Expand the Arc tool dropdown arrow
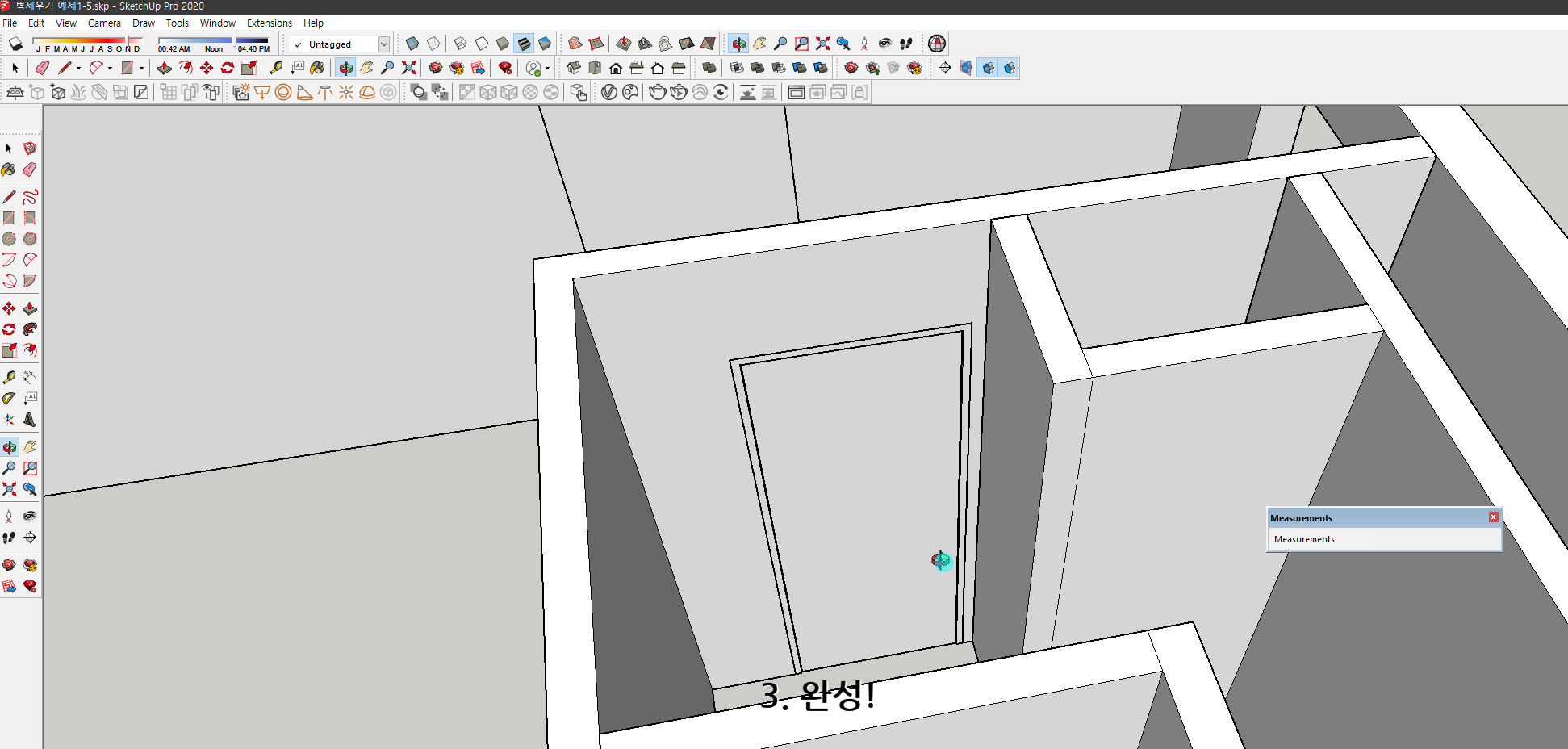The width and height of the screenshot is (1568, 749). 110,68
